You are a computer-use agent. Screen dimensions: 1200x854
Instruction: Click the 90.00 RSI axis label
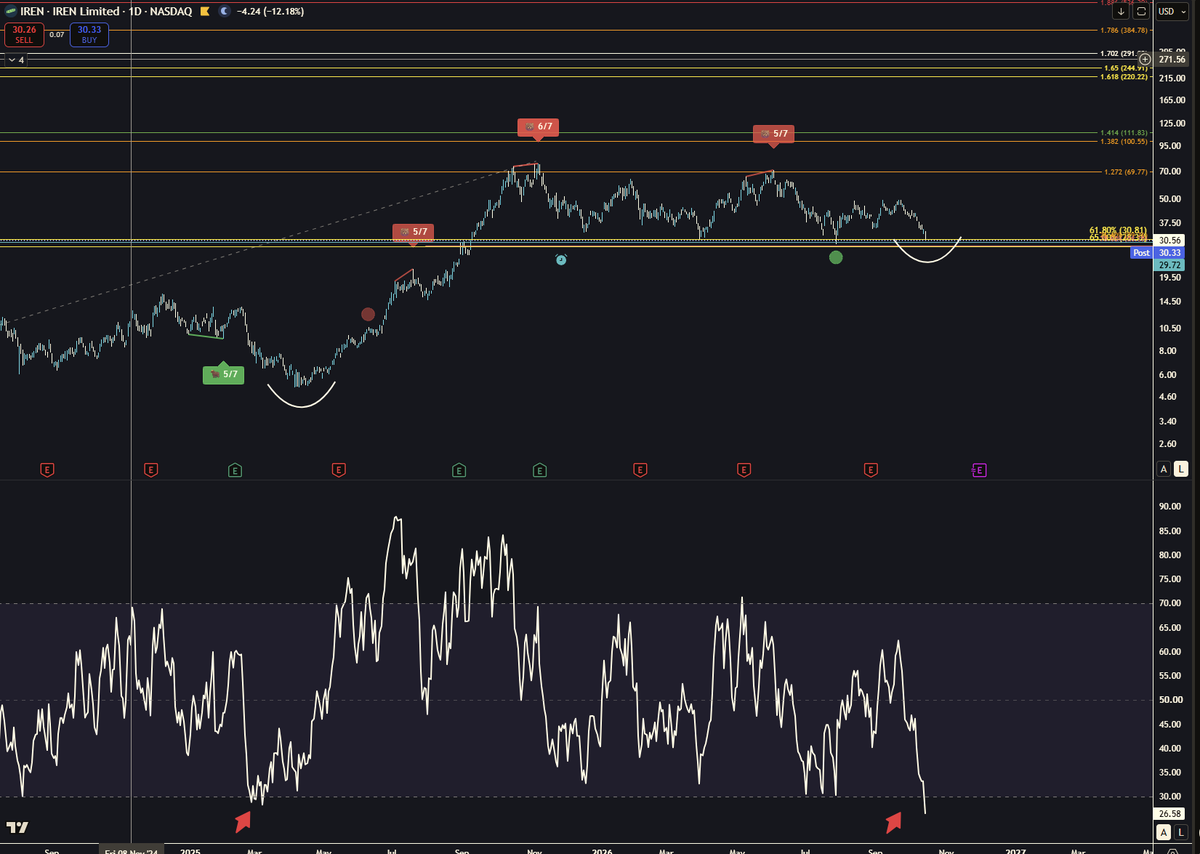1169,507
